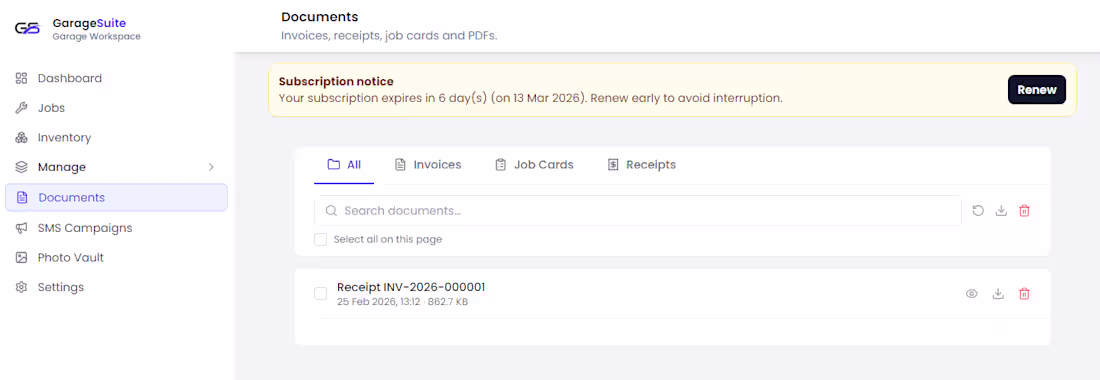
Task: Download Receipt INV-2026-000001 via row icon
Action: [998, 294]
